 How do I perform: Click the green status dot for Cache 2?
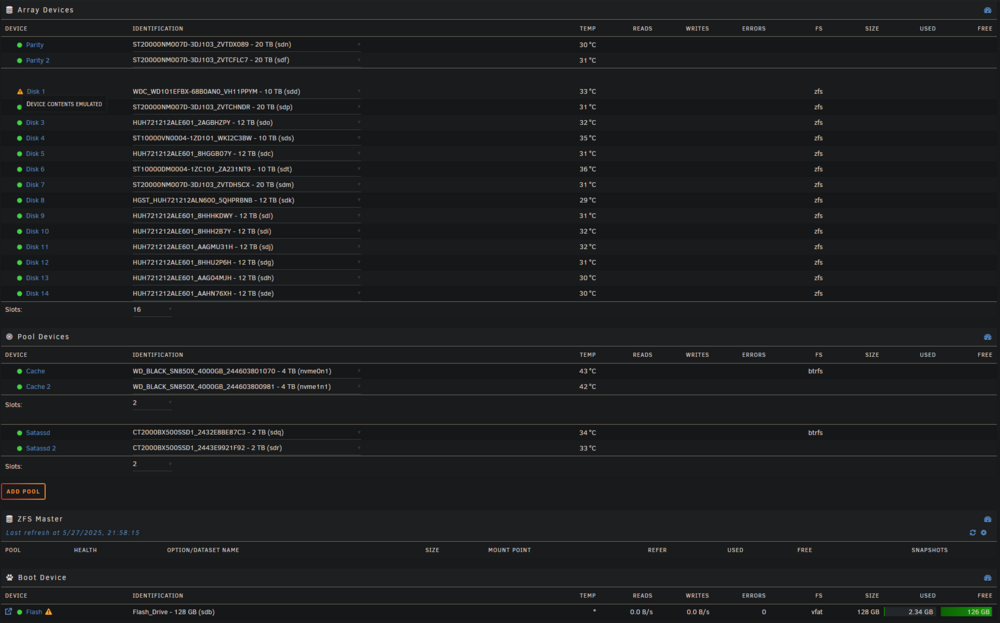coord(20,387)
